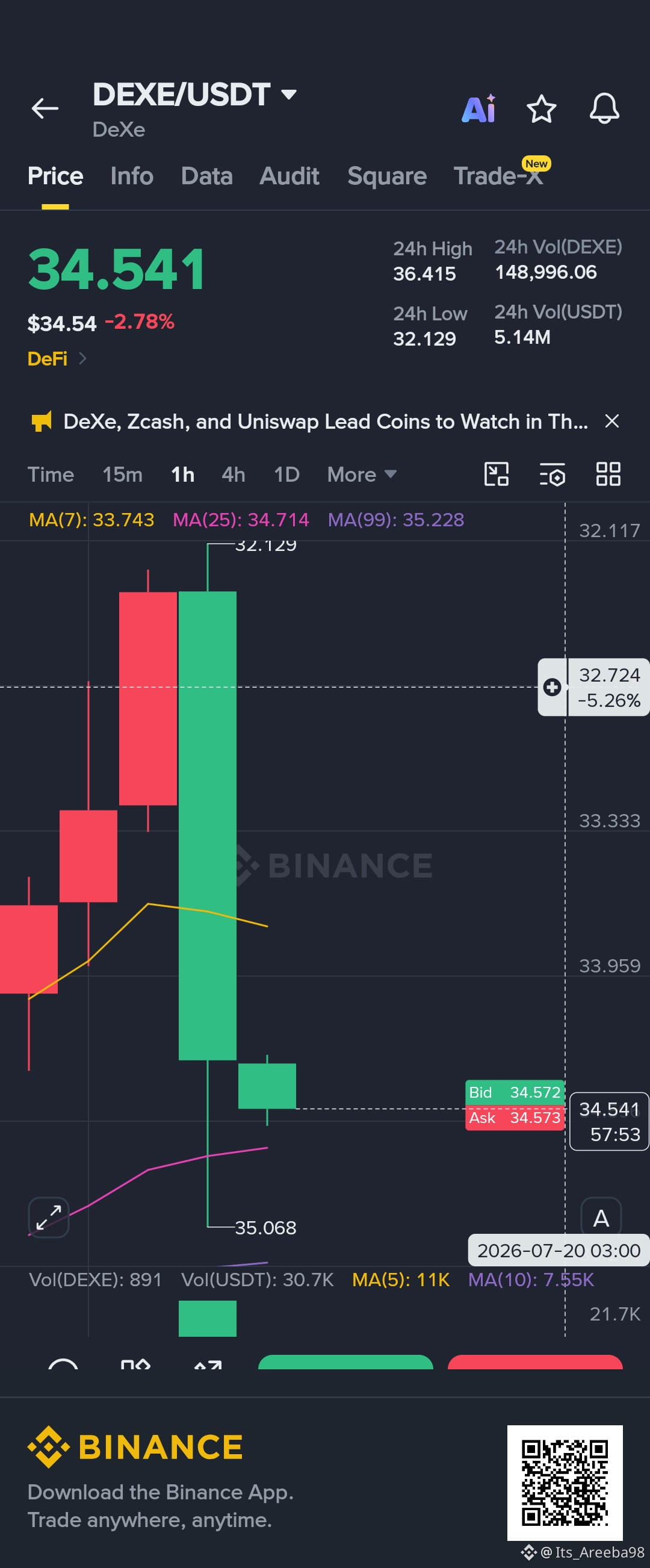Switch to the Audit tab
The width and height of the screenshot is (650, 1568).
point(289,176)
